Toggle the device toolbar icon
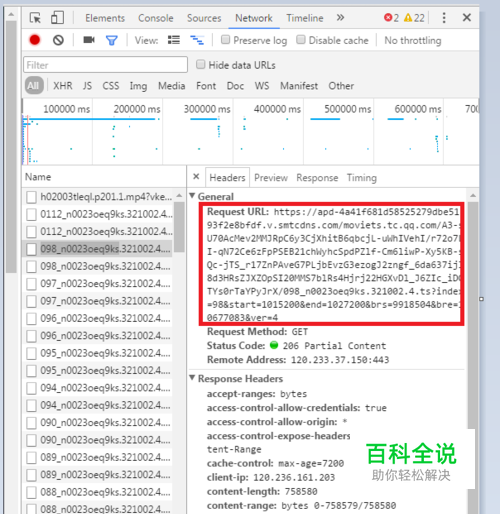The height and width of the screenshot is (514, 500). pyautogui.click(x=57, y=18)
